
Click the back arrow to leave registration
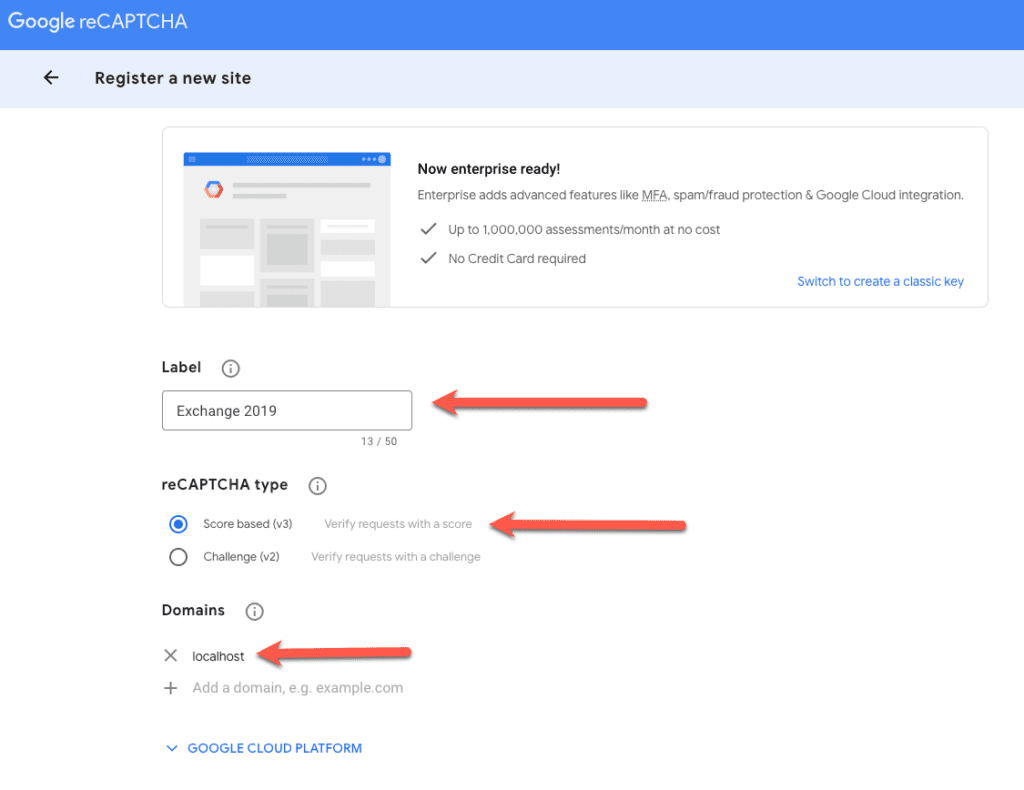51,77
